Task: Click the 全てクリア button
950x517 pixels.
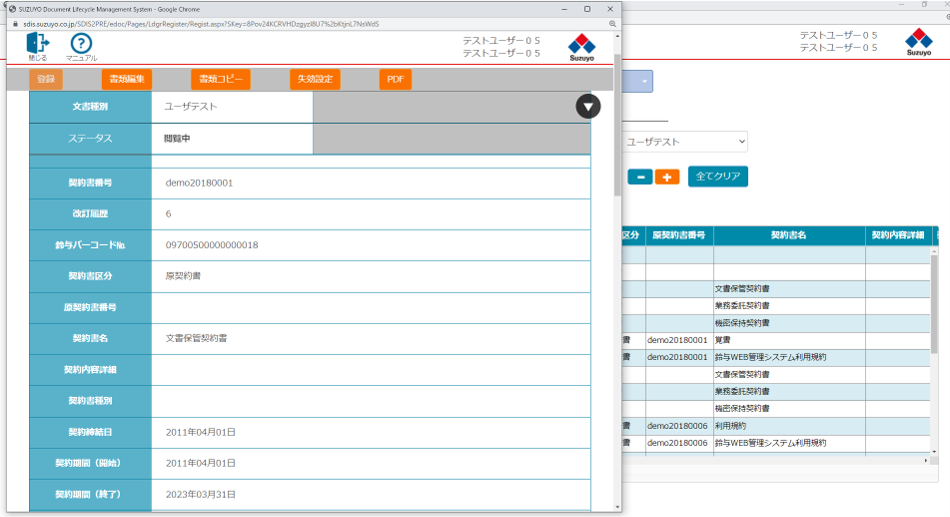Action: point(717,176)
